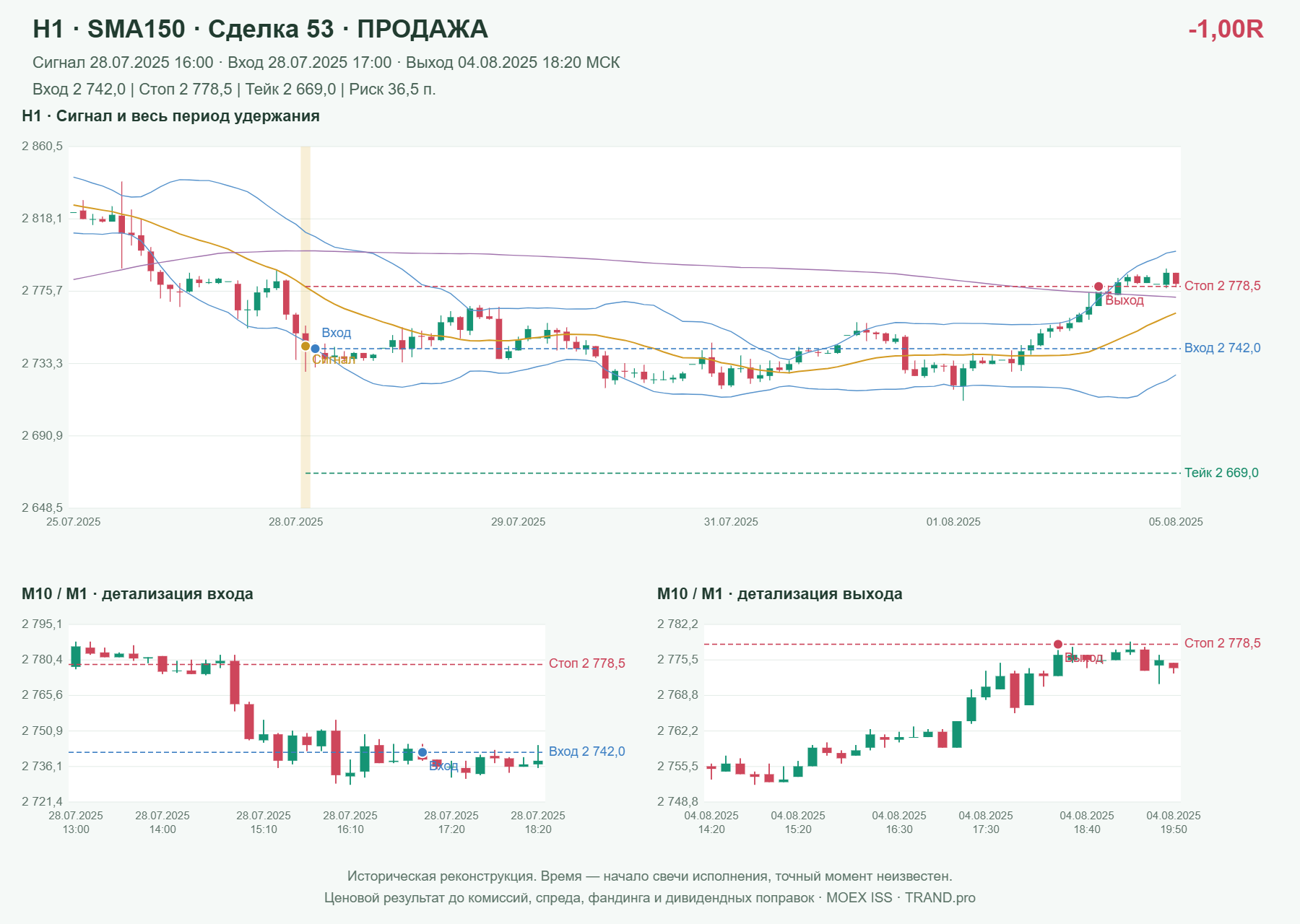Click the blue 'Вход' marker on entry detail chart
Image resolution: width=1300 pixels, height=924 pixels.
(422, 752)
